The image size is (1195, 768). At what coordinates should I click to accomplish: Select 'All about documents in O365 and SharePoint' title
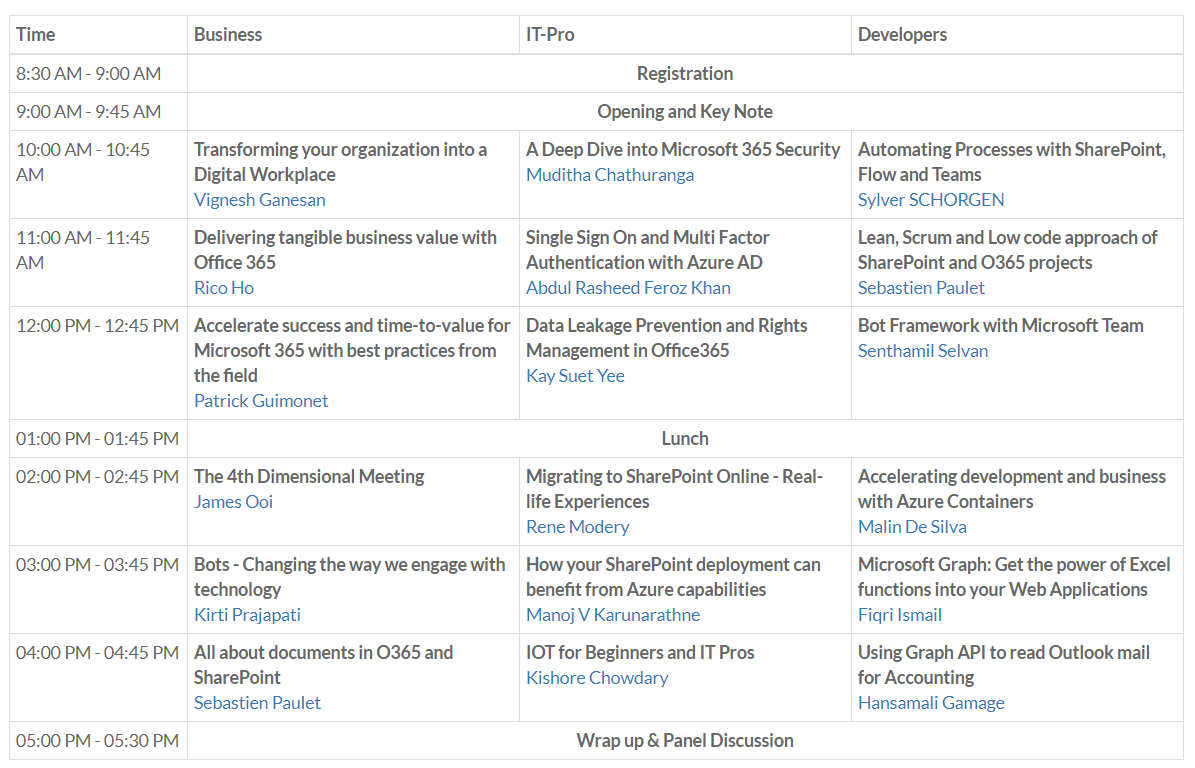[323, 665]
